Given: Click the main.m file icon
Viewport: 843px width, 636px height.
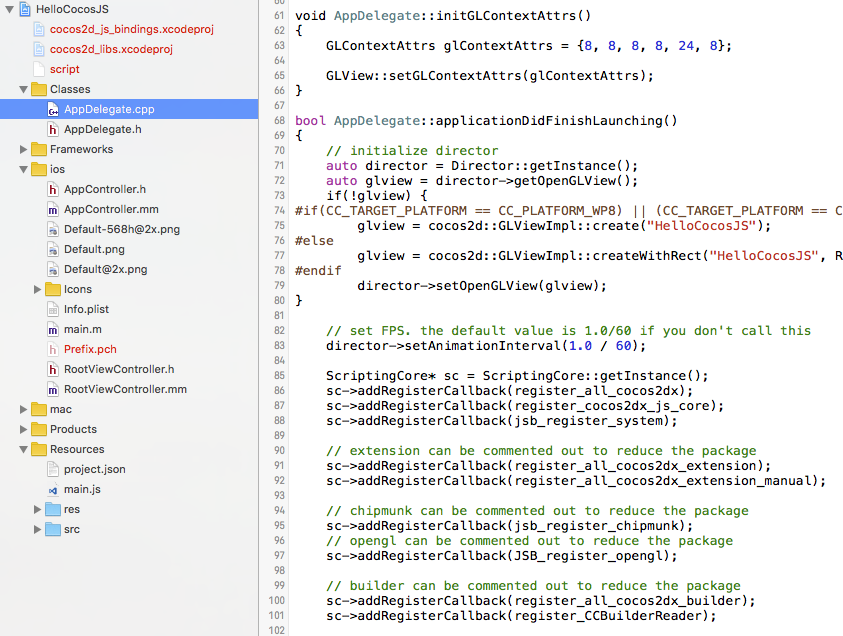Looking at the screenshot, I should (x=53, y=329).
